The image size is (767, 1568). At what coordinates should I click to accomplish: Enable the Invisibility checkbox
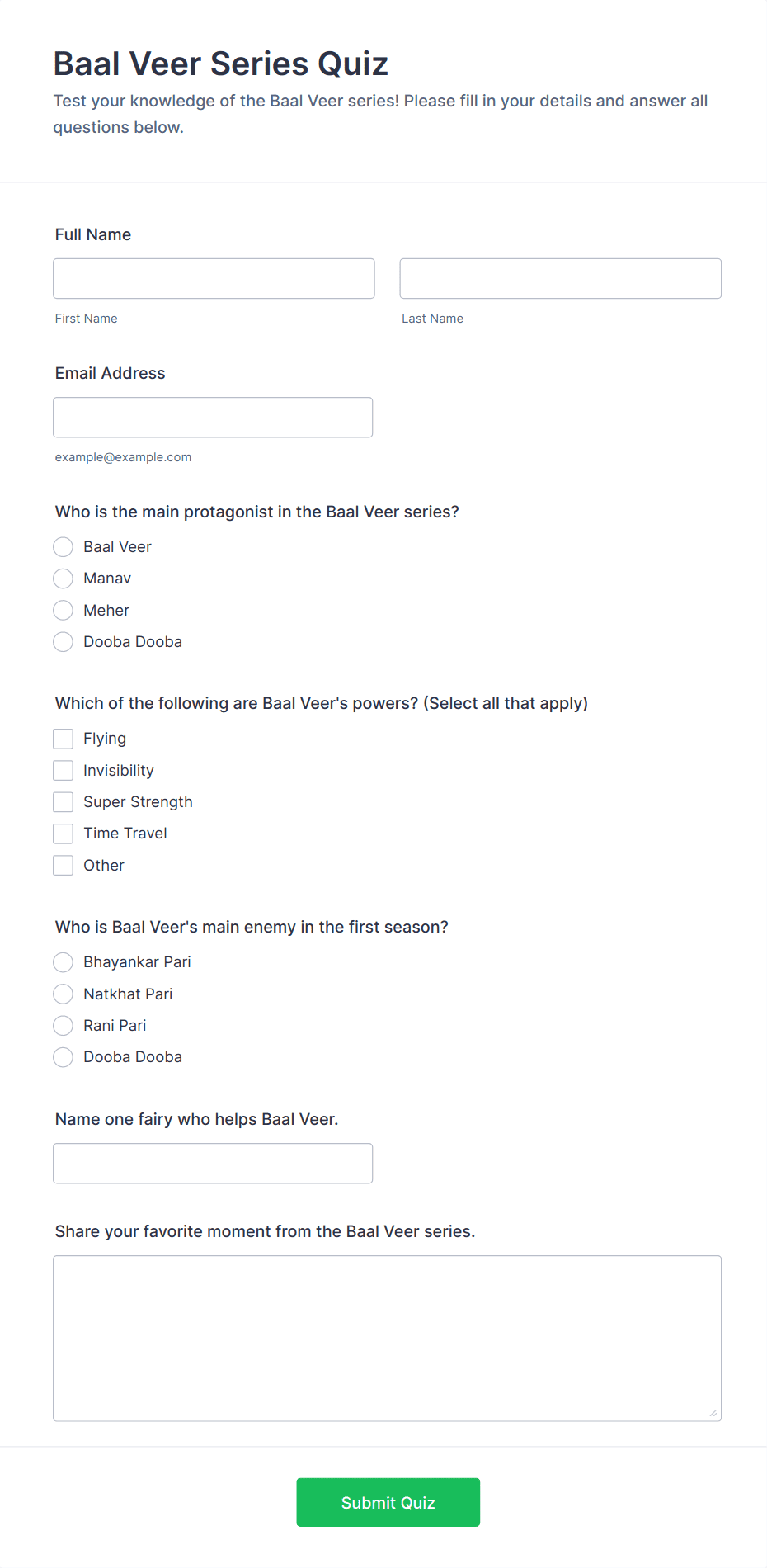coord(63,769)
